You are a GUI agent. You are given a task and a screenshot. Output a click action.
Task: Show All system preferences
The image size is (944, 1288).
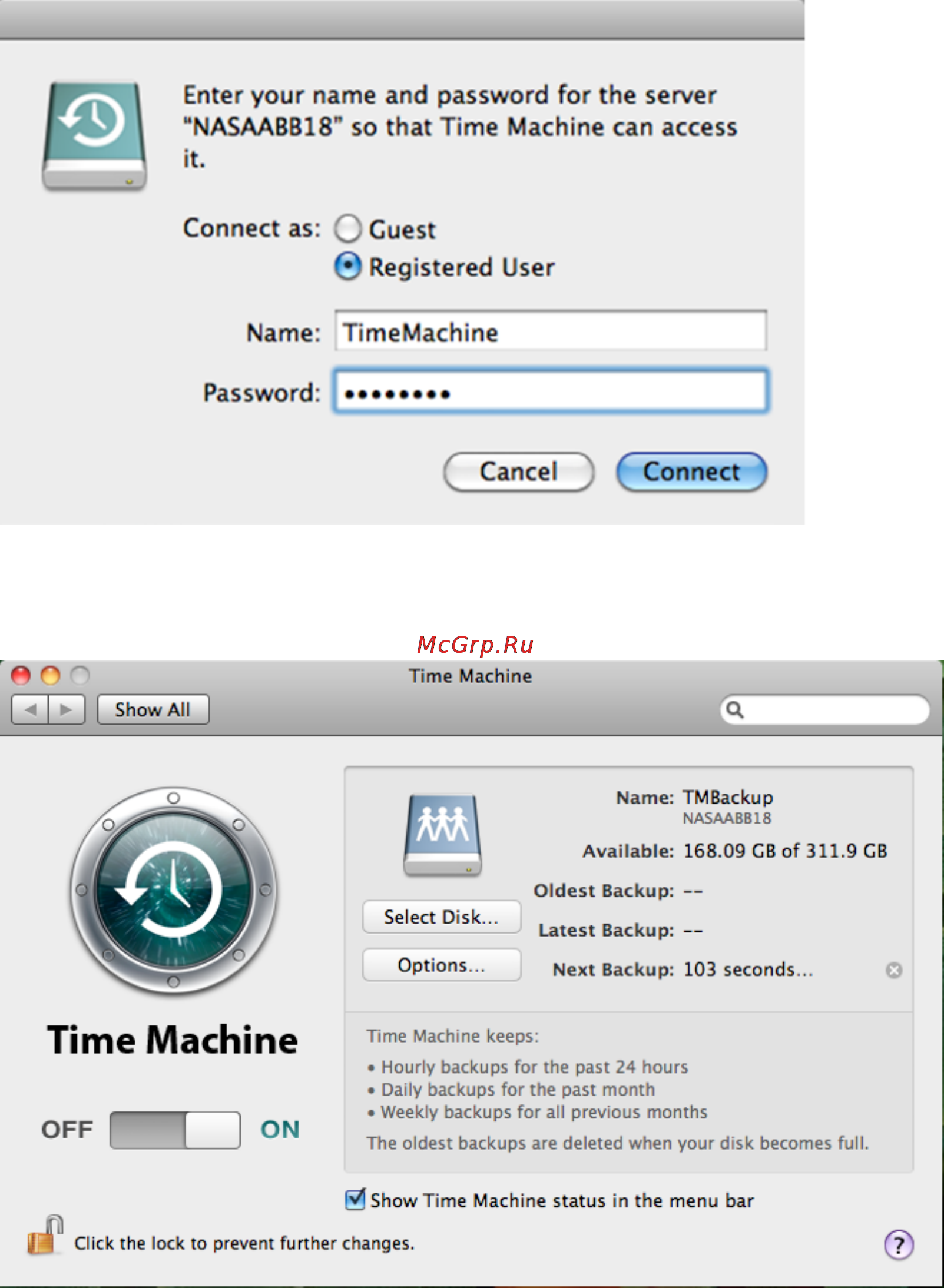point(153,709)
